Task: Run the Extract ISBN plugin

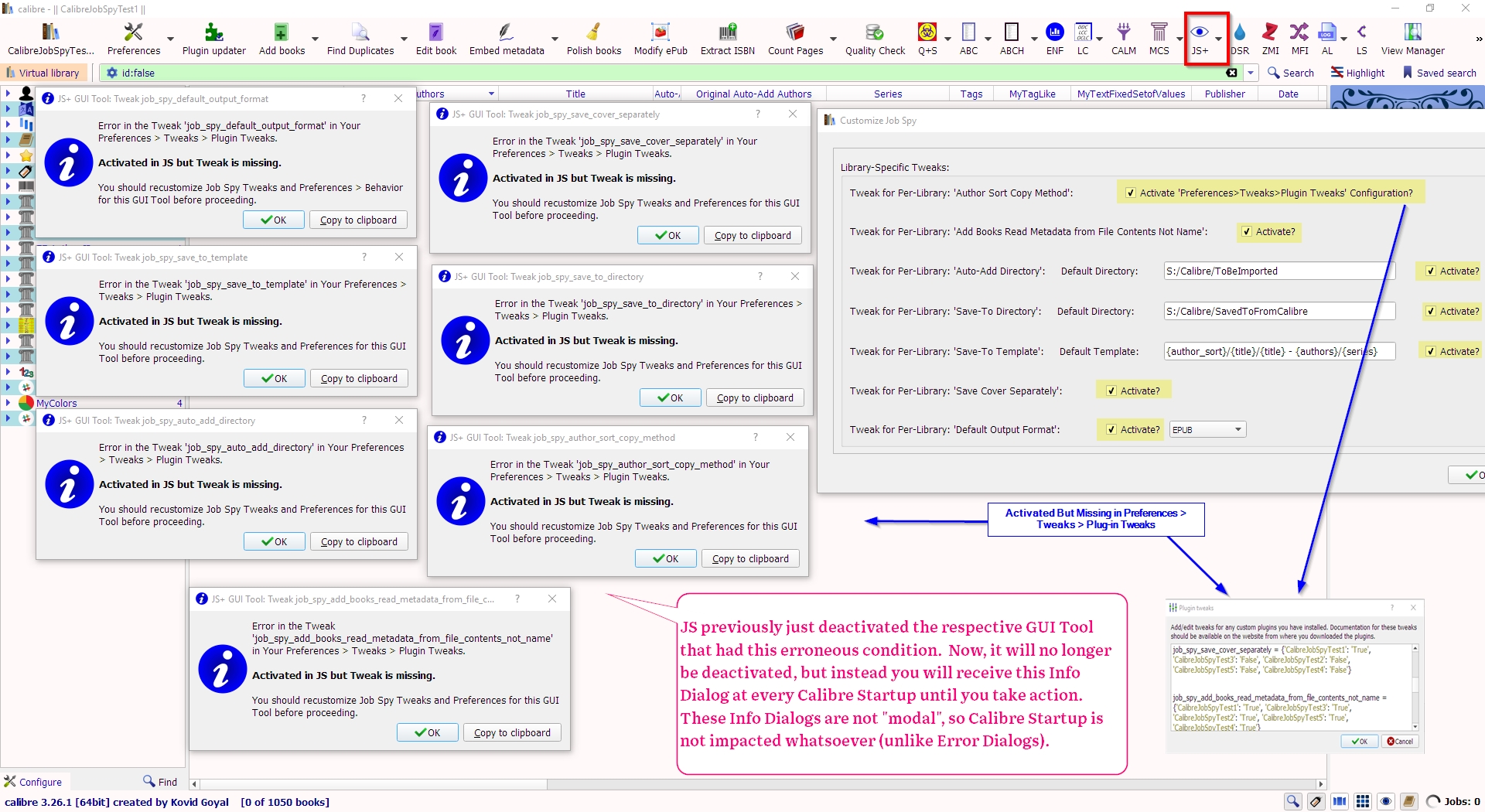Action: (x=728, y=39)
